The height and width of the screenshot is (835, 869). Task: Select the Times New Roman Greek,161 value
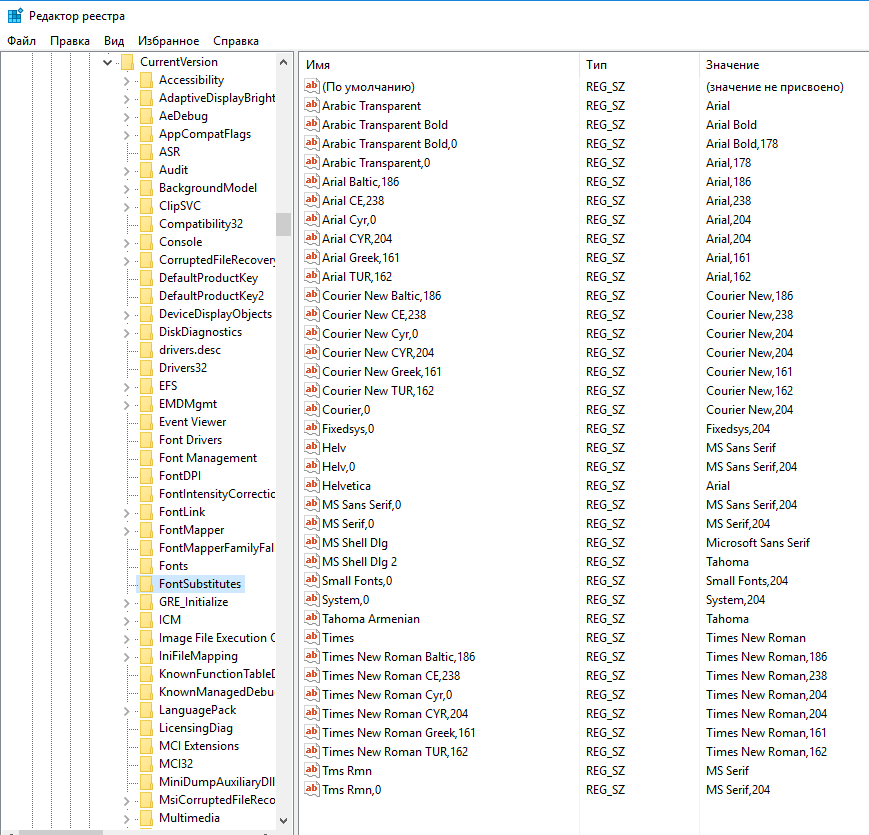398,733
